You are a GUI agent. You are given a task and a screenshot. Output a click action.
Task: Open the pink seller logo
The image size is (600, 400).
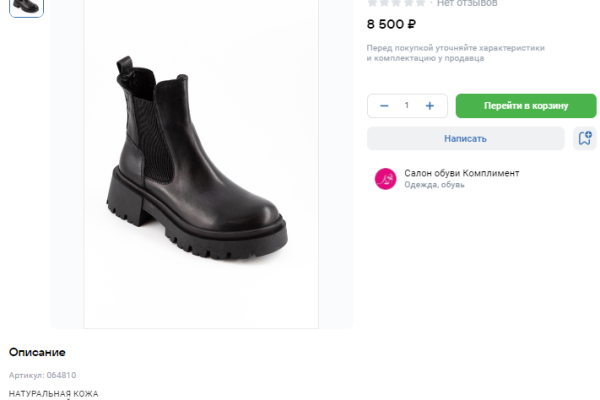(x=385, y=178)
